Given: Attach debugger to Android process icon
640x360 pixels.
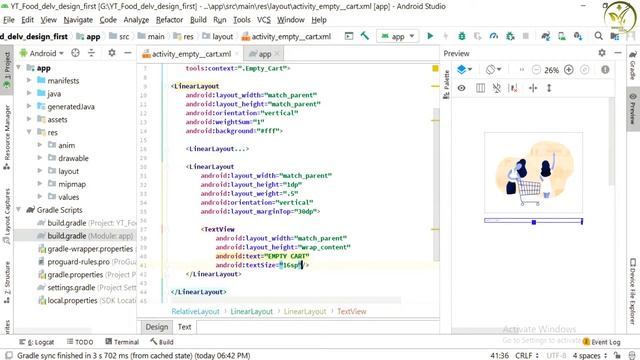Looking at the screenshot, I should [510, 36].
